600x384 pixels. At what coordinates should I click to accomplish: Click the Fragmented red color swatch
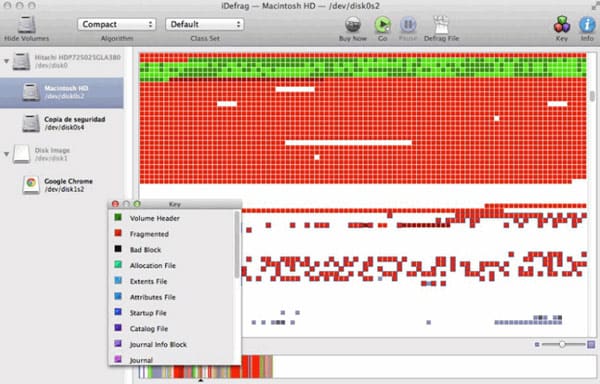coord(118,233)
